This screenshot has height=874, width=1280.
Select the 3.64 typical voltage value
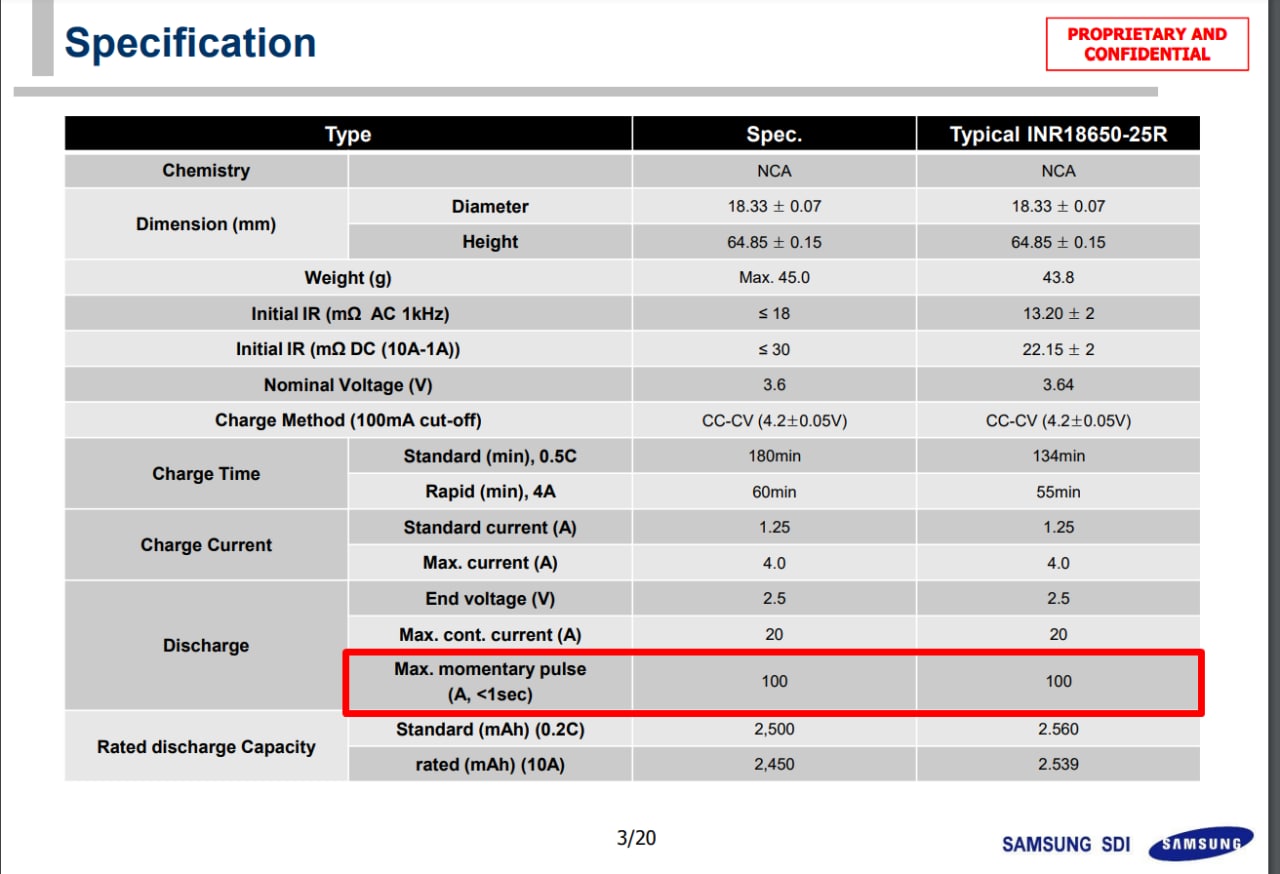1058,385
